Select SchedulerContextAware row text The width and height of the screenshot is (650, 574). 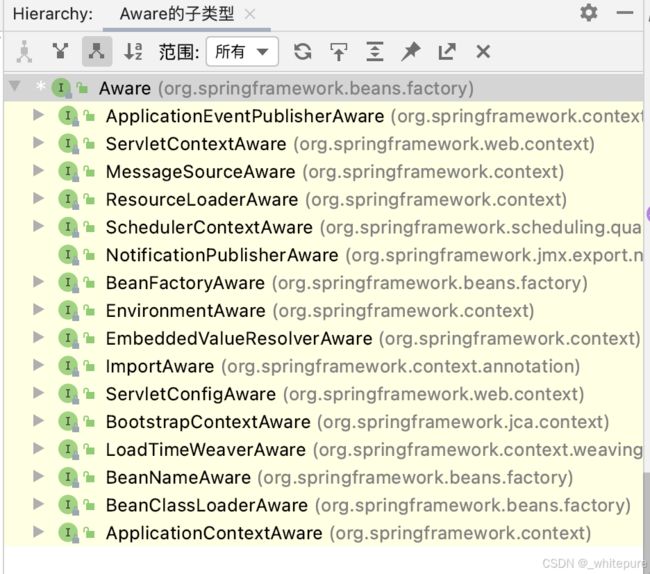(209, 228)
